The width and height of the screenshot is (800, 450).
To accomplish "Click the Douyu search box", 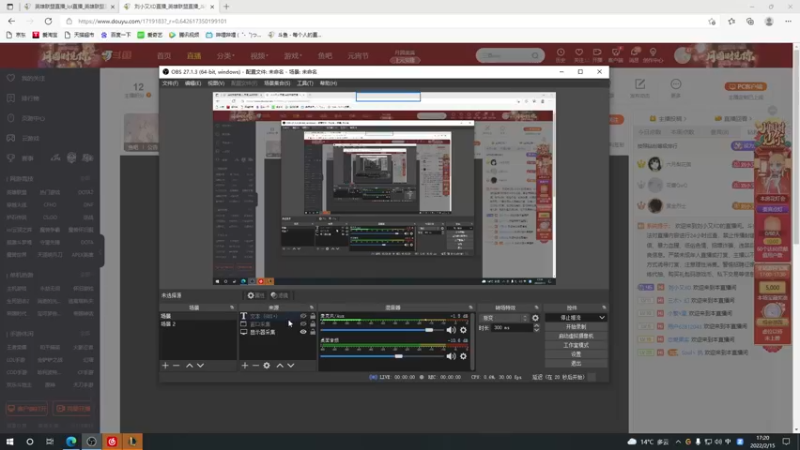I will coord(505,56).
